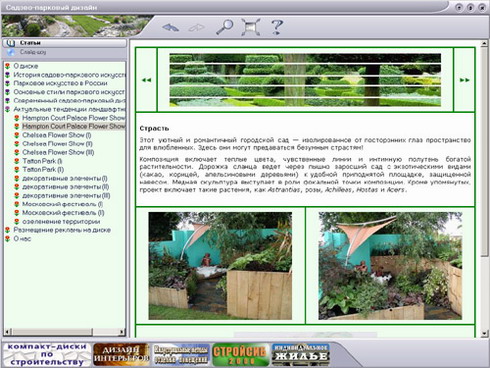Viewport: 490px width, 368px height.
Task: Click the left garden photo thumbnail
Action: (220, 266)
